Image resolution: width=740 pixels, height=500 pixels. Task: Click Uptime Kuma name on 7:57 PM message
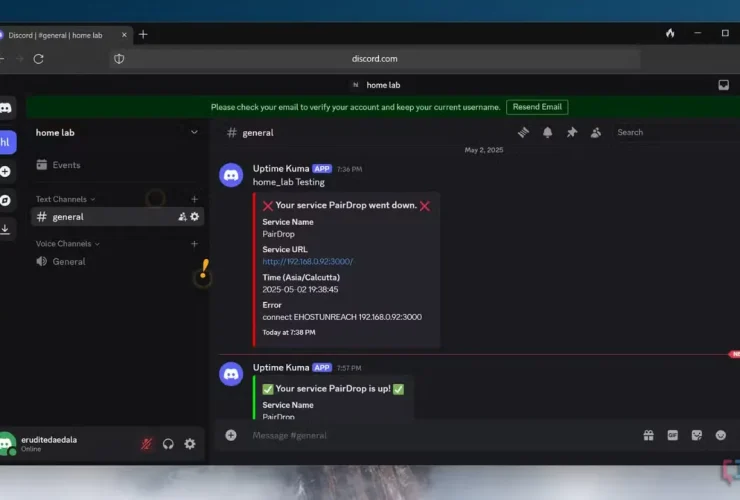281,367
